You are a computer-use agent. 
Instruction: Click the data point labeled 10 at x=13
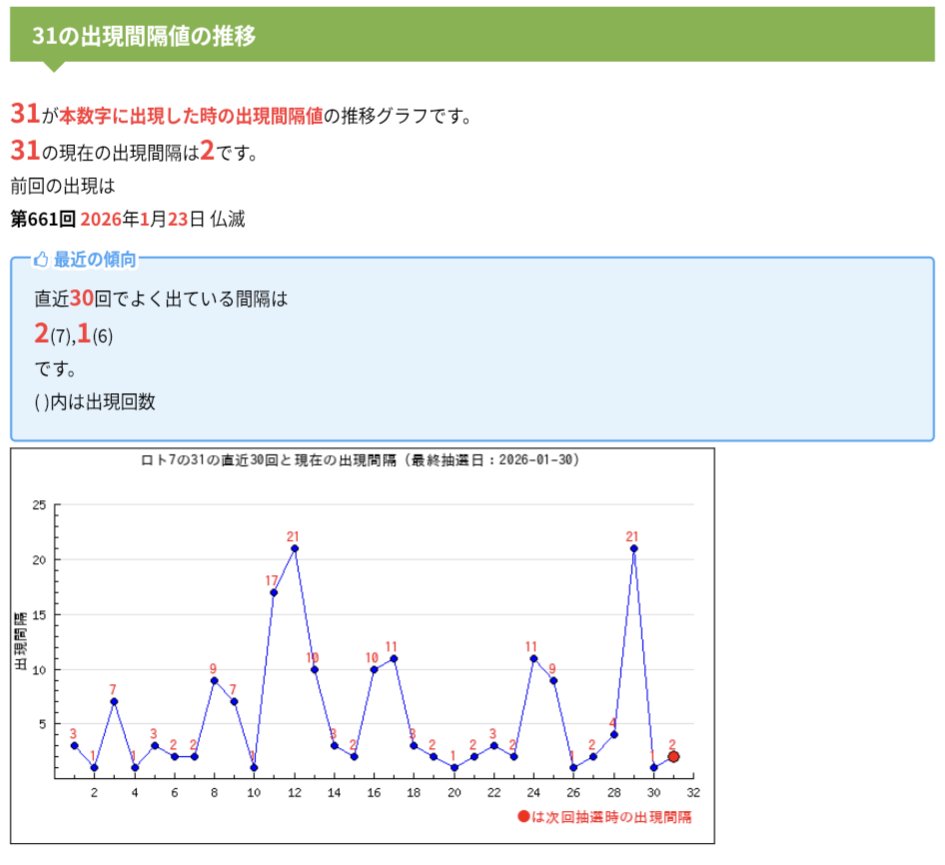point(314,670)
